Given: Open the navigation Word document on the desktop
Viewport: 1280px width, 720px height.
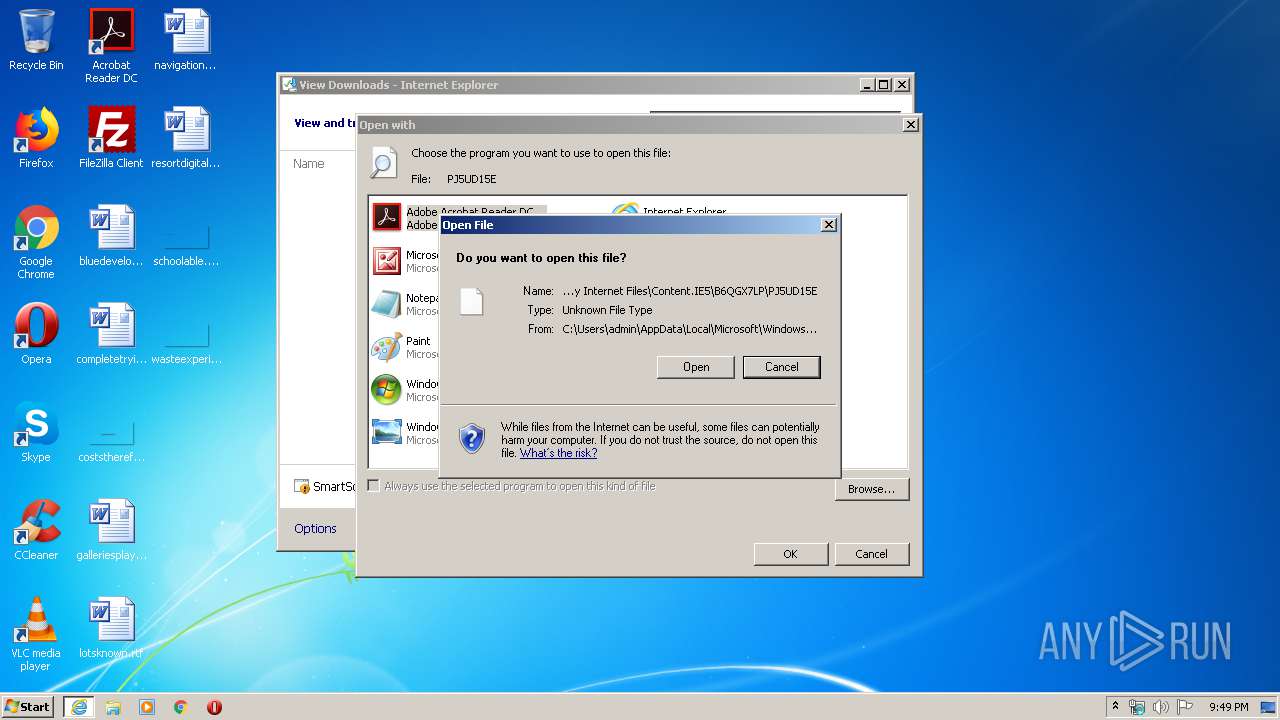Looking at the screenshot, I should pyautogui.click(x=186, y=40).
